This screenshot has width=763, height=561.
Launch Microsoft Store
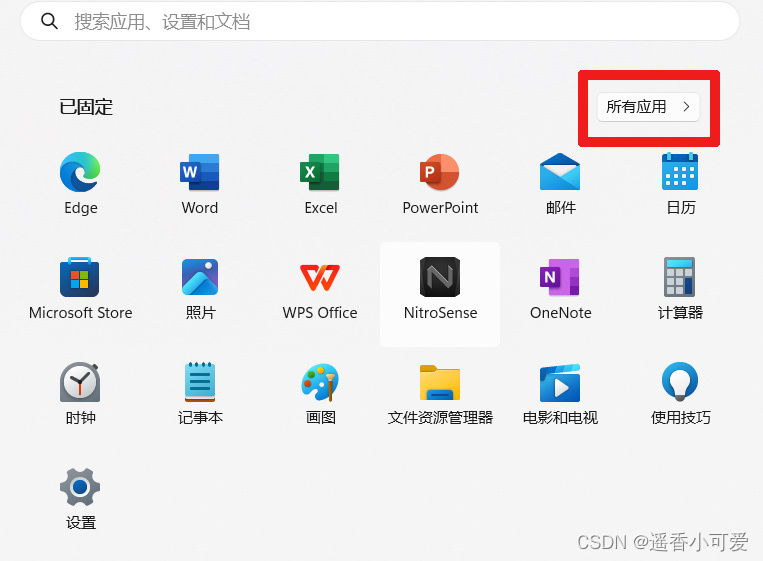click(80, 277)
